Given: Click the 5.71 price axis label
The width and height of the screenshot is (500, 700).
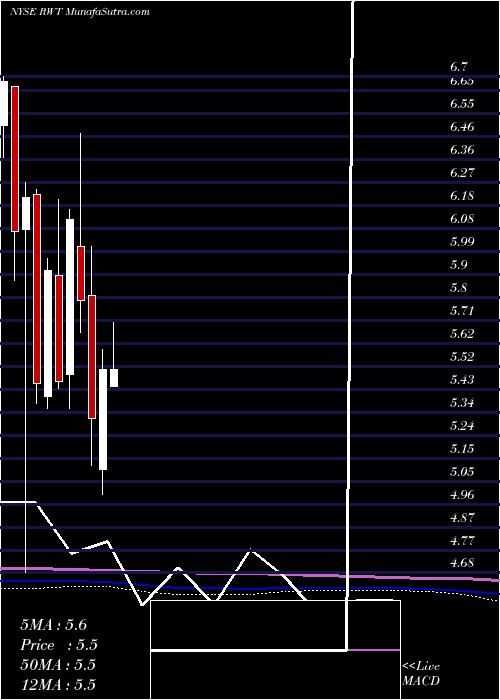Looking at the screenshot, I should [x=461, y=311].
